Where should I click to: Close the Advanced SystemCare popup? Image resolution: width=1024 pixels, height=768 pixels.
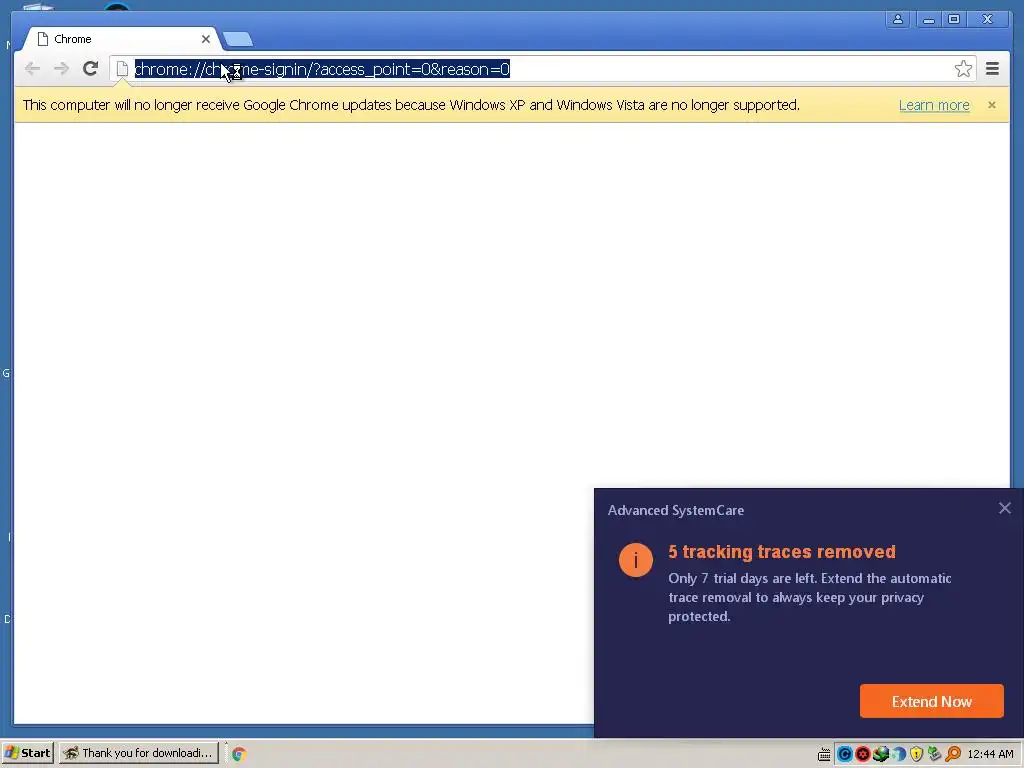tap(1005, 508)
